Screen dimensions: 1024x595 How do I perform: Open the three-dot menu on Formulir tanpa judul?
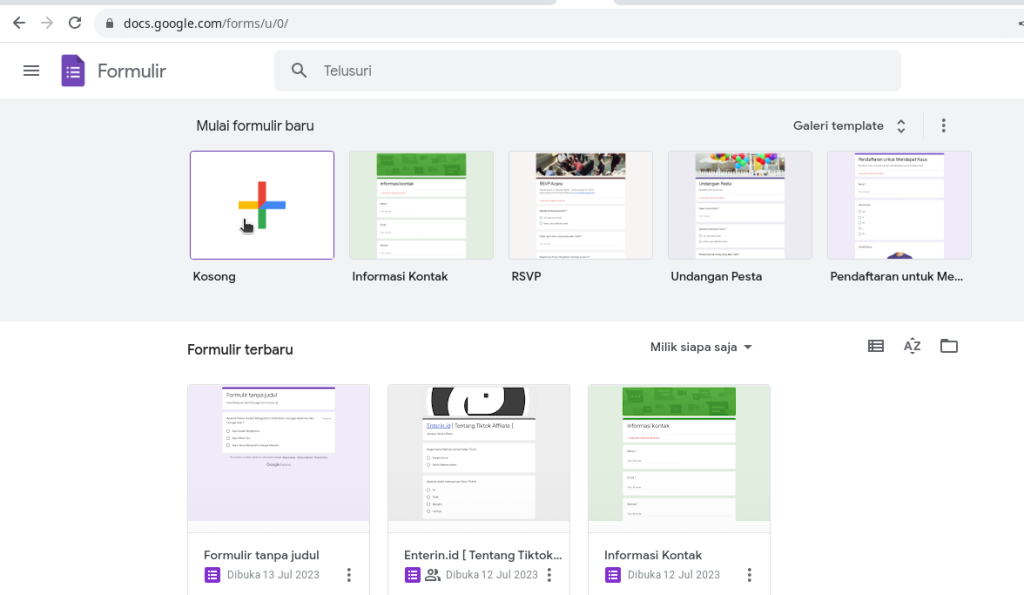click(348, 575)
